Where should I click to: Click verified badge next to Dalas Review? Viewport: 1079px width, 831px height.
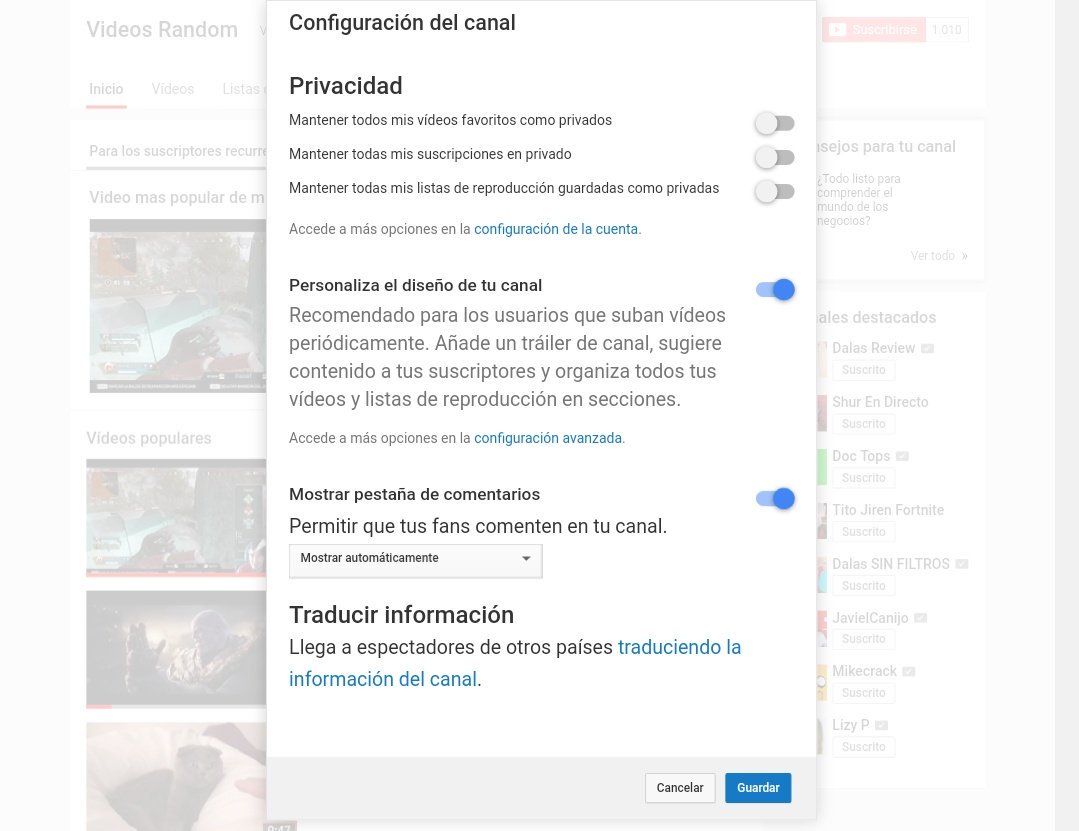[x=928, y=349]
